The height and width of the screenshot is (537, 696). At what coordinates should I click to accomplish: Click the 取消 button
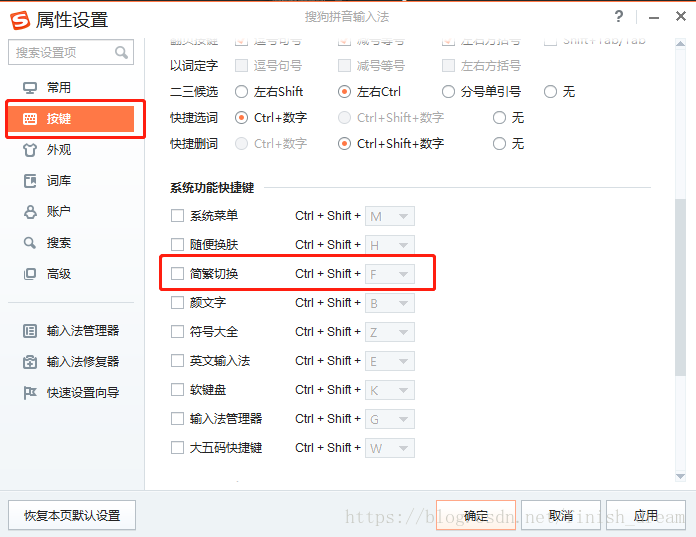point(561,515)
